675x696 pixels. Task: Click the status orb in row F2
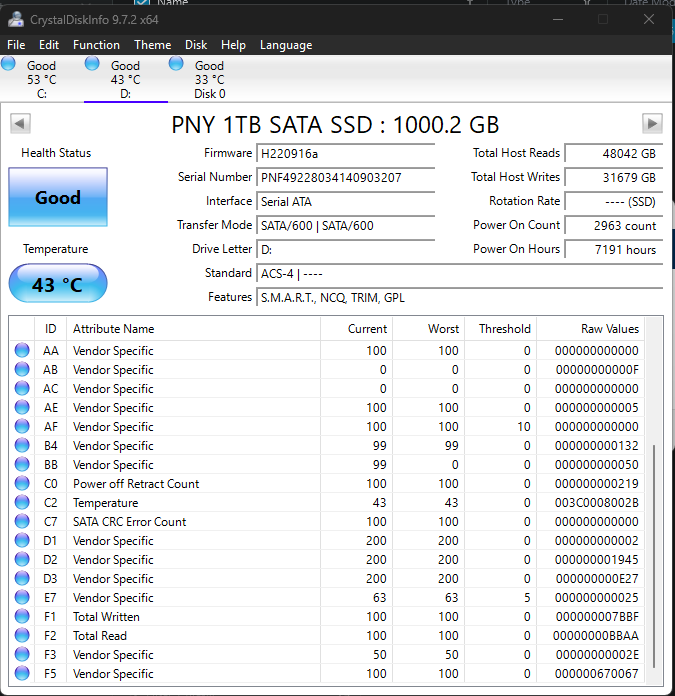(22, 635)
